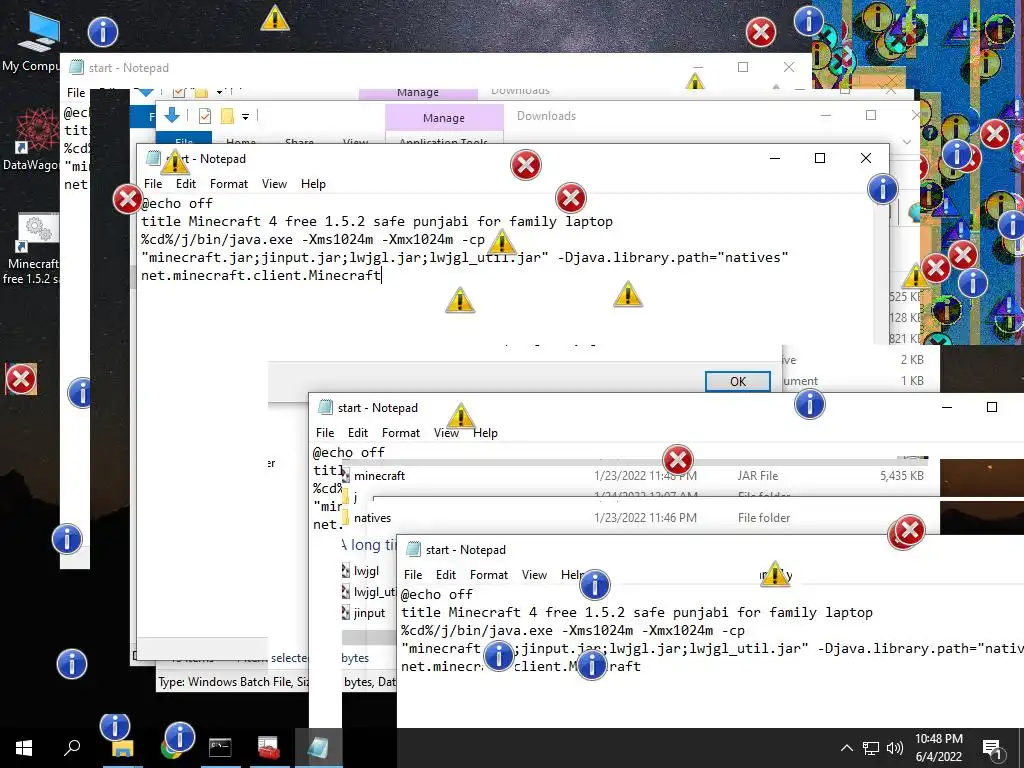Click the 'Type: Windows Batch File' status text
Viewport: 1024px width, 768px height.
coord(233,682)
